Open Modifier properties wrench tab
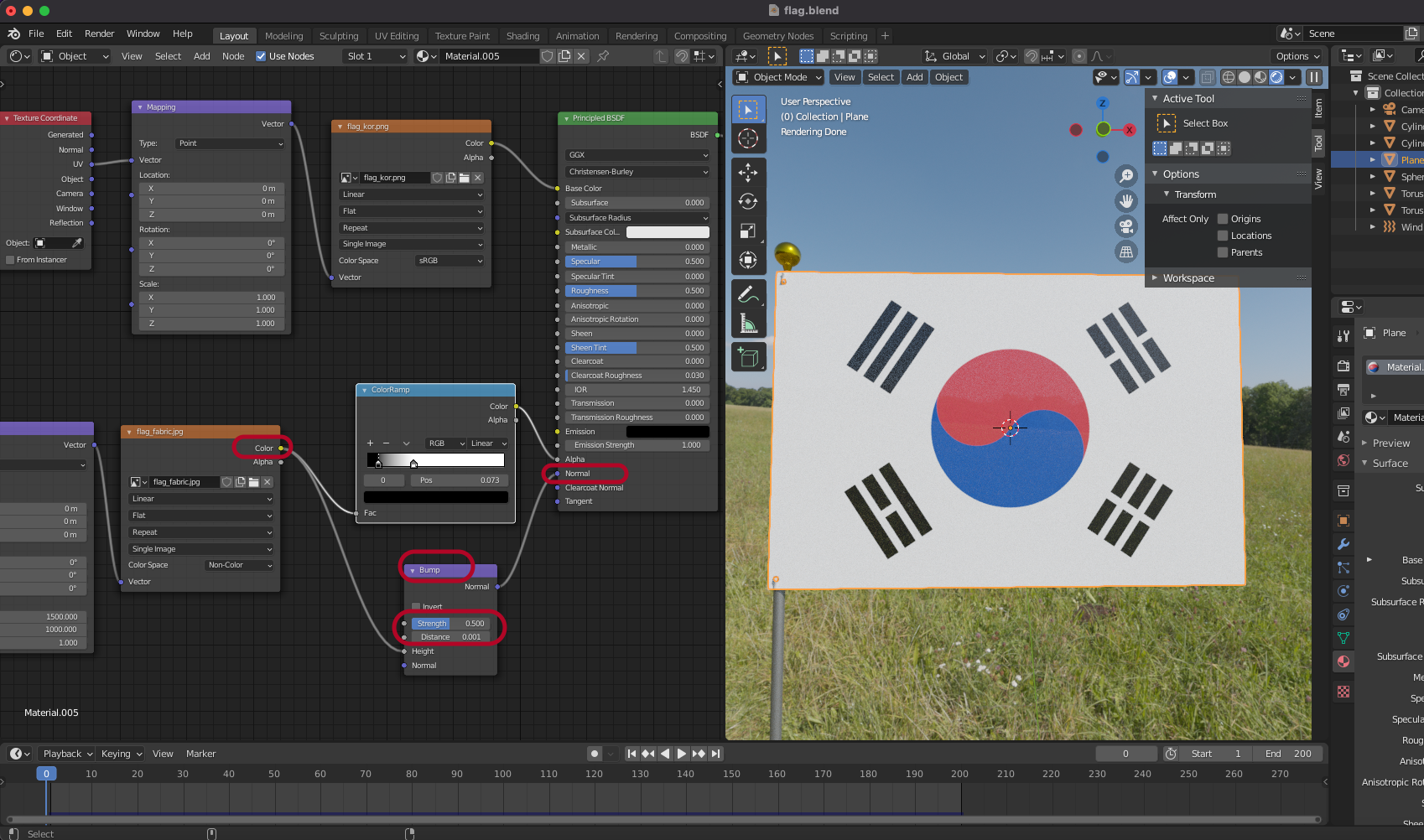The width and height of the screenshot is (1424, 840). [1343, 544]
